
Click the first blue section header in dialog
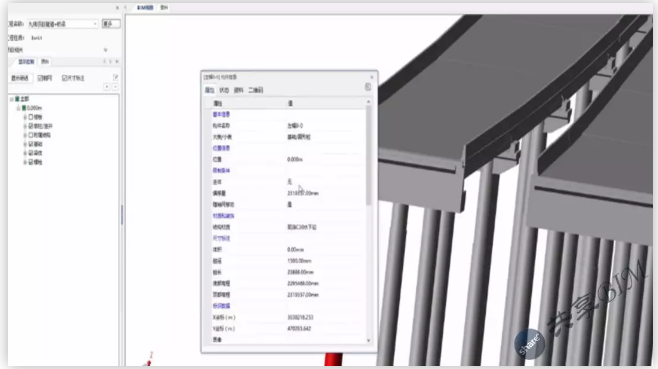click(221, 114)
